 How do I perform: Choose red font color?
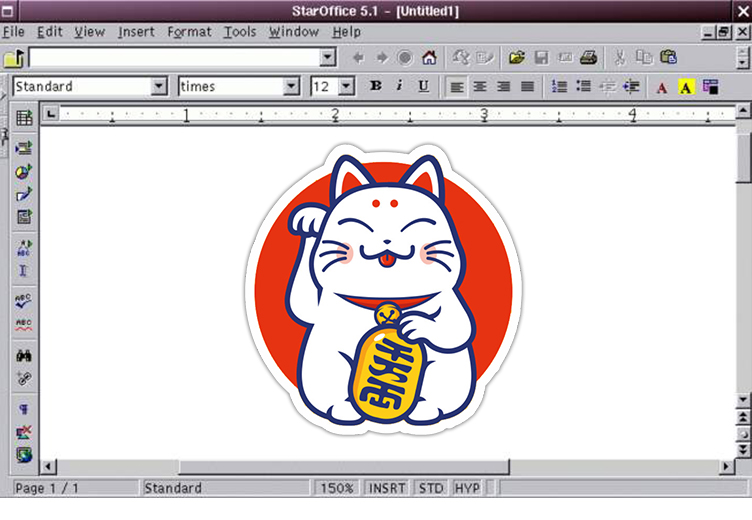coord(662,87)
